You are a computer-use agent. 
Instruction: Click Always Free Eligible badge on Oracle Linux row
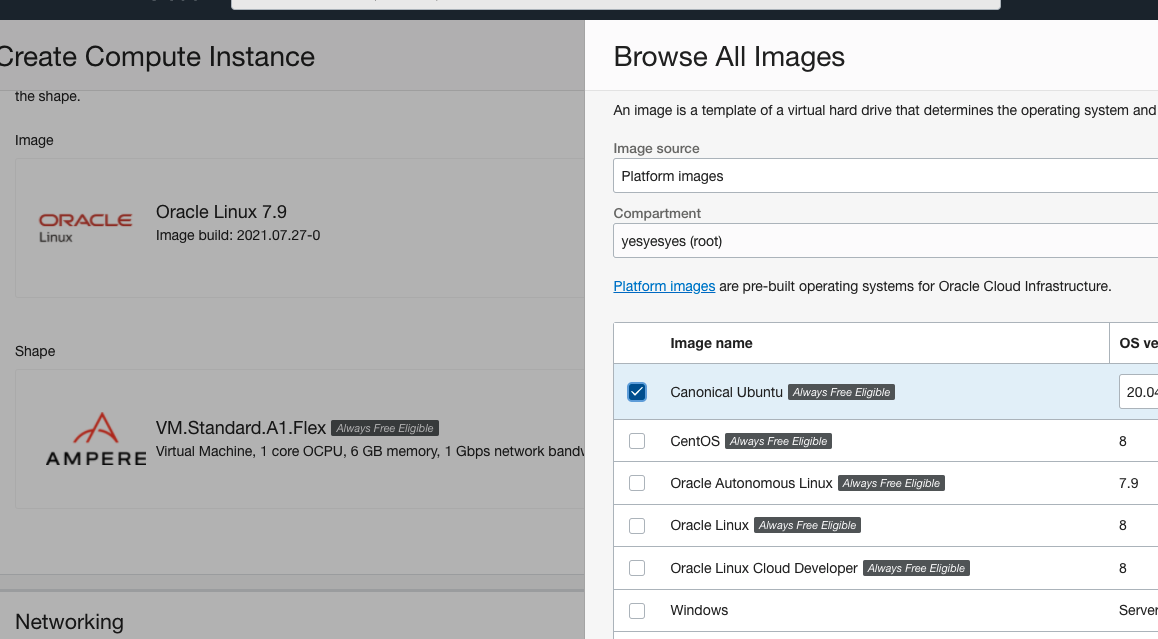pyautogui.click(x=807, y=525)
